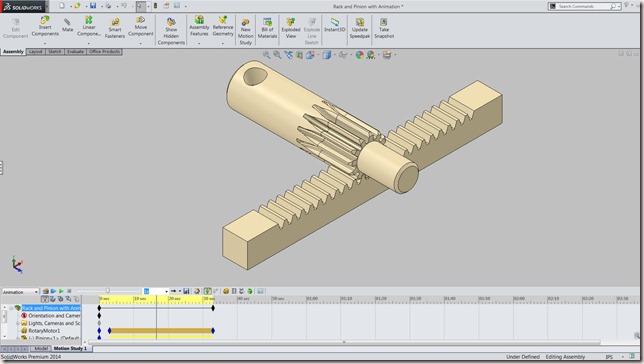Image resolution: width=644 pixels, height=364 pixels.
Task: Switch to the Sketch tab
Action: 55,52
